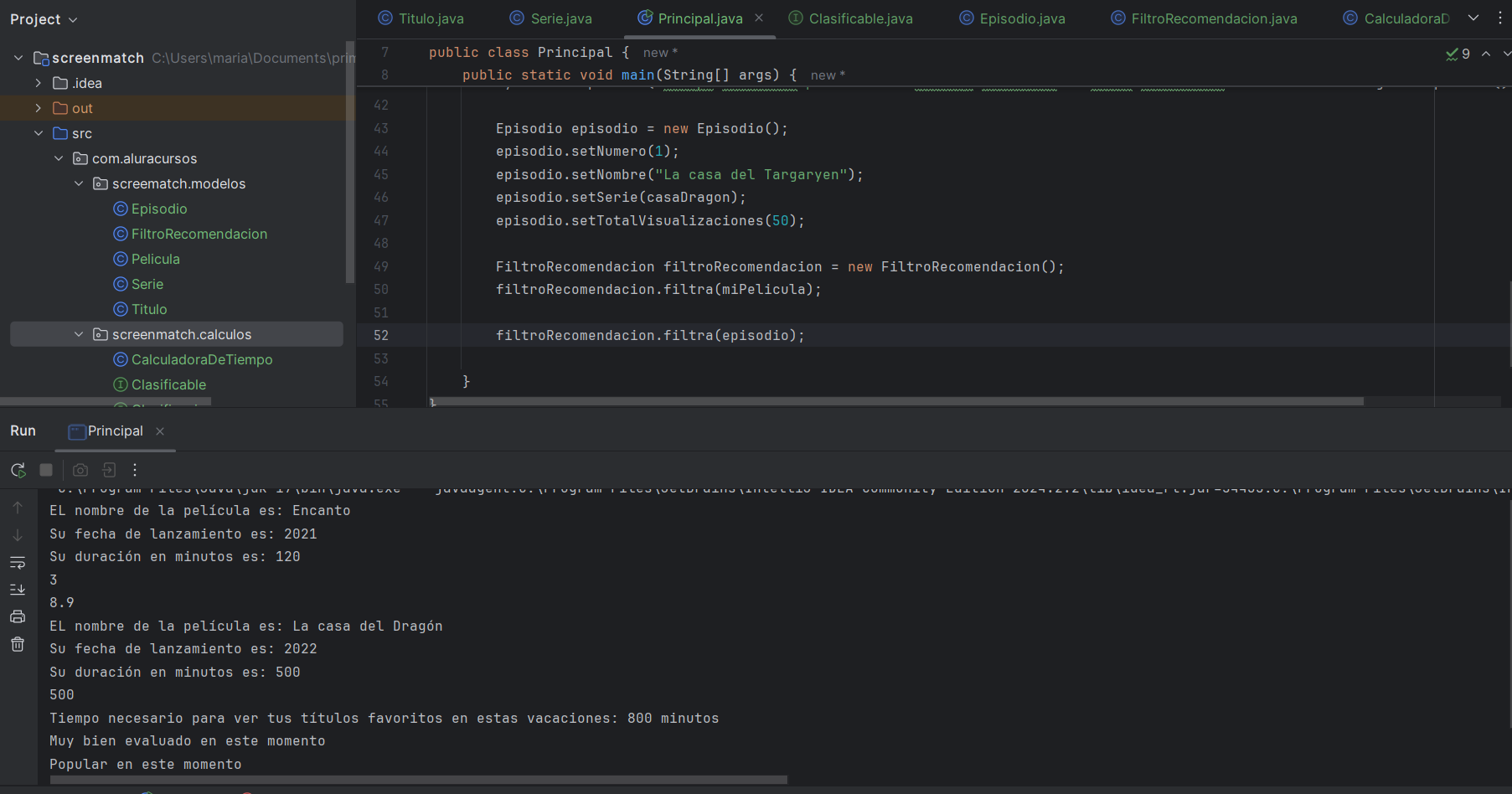
Task: Click the 'new *' hint after class Principal
Action: [x=660, y=52]
